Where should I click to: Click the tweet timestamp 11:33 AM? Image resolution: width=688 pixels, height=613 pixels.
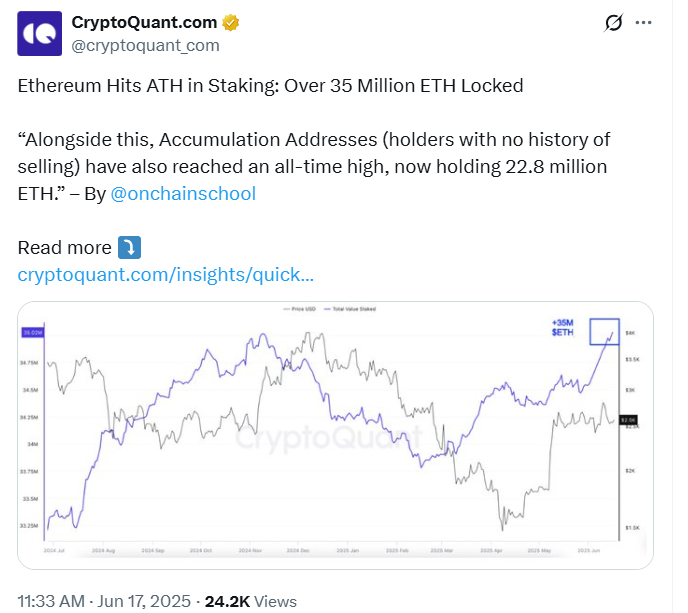(51, 601)
